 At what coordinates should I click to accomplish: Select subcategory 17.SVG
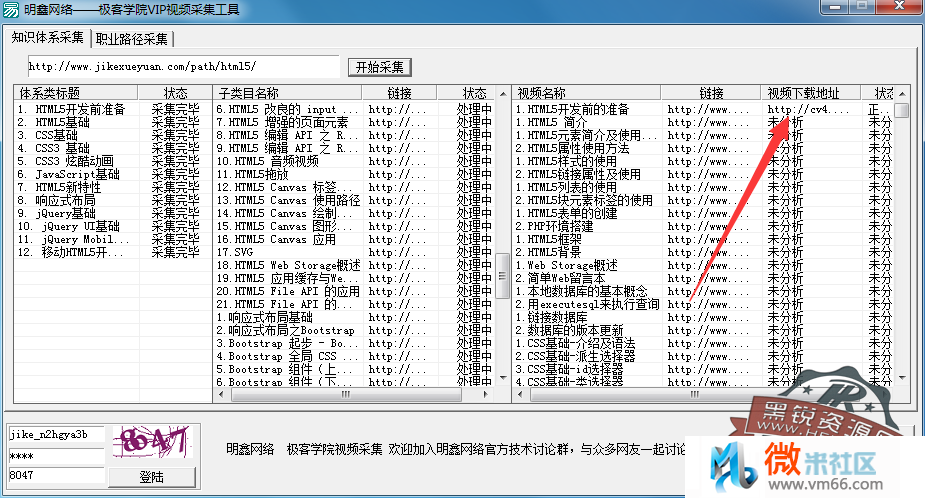click(x=234, y=252)
